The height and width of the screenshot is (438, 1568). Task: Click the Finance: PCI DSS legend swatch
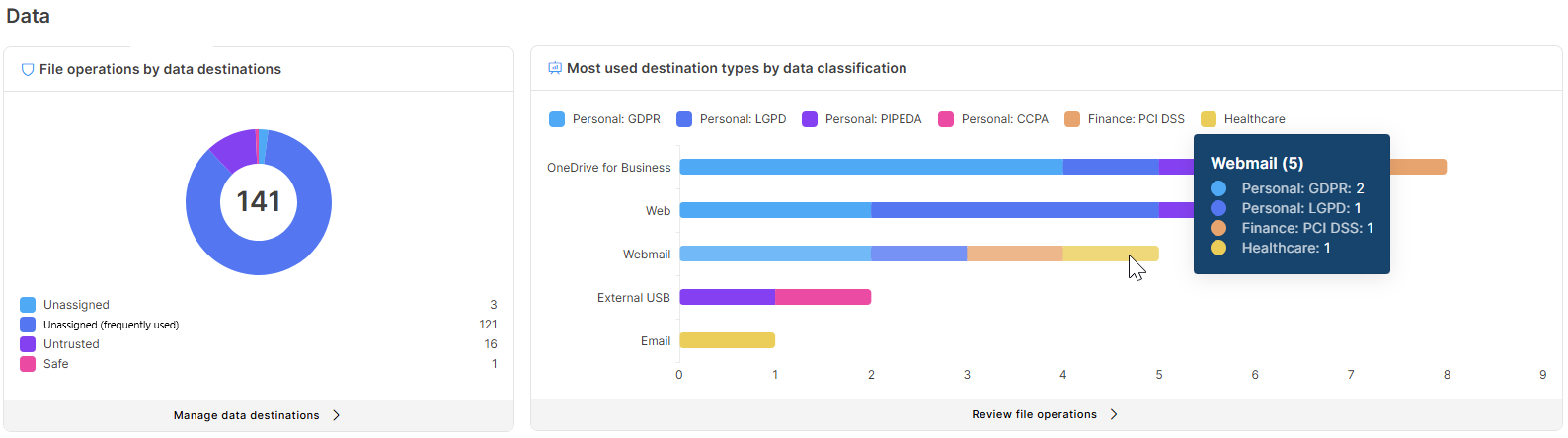point(1072,119)
